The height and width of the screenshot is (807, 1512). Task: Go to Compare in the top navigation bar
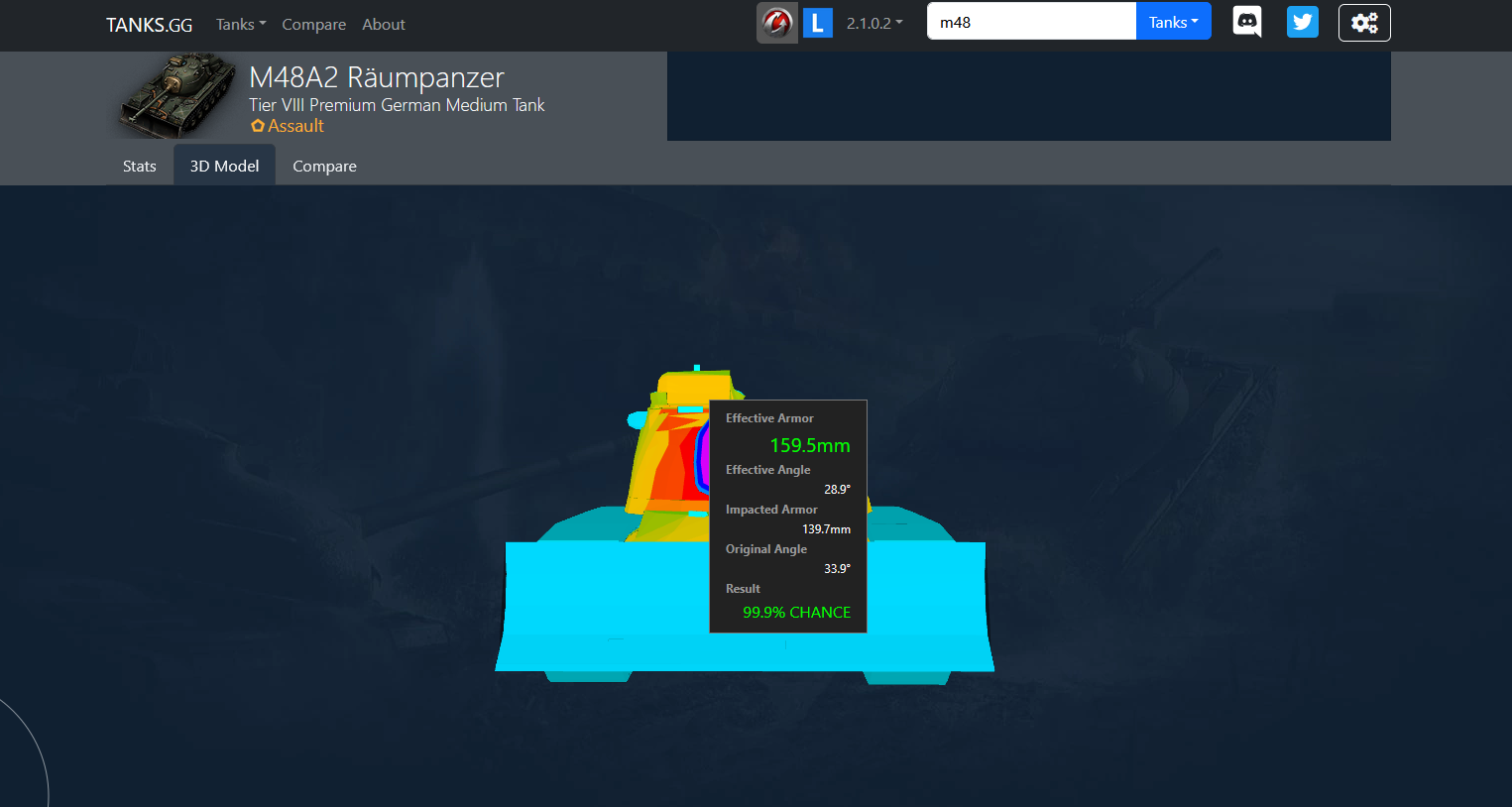coord(314,24)
